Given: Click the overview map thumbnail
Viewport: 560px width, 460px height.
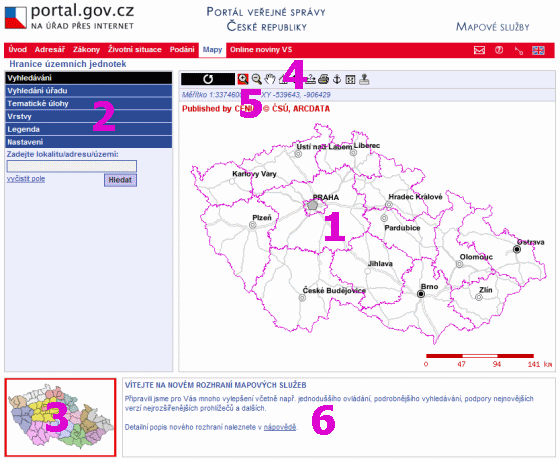Looking at the screenshot, I should 60,417.
